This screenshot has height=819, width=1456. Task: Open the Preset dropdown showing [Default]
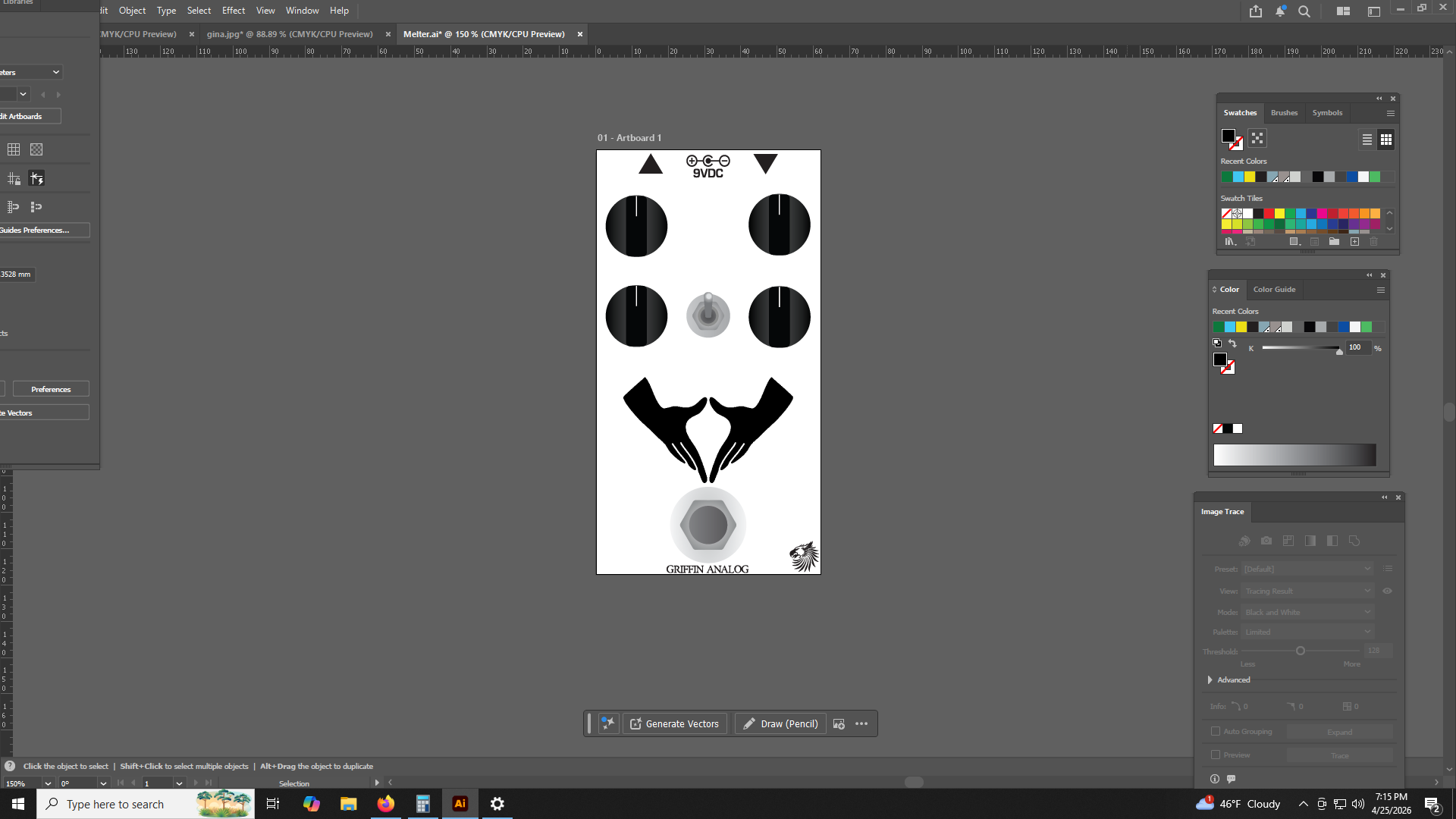pyautogui.click(x=1308, y=569)
